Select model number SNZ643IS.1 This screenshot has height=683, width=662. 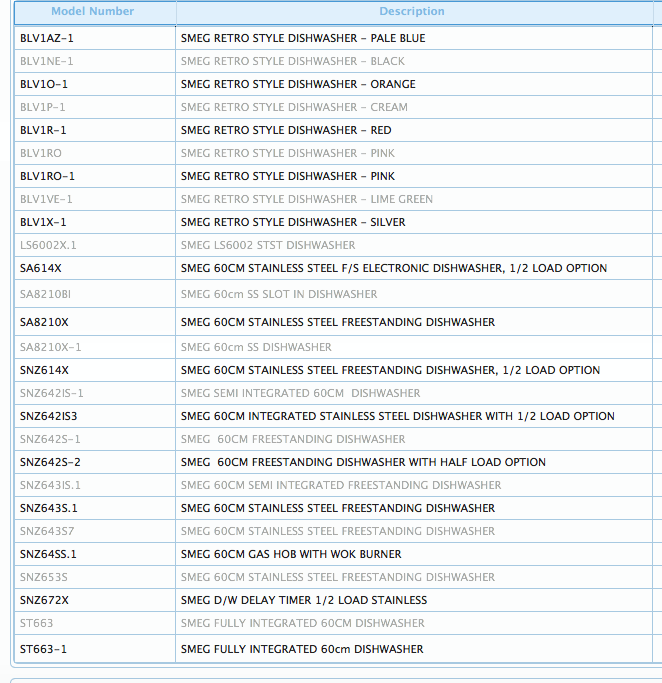[x=50, y=486]
